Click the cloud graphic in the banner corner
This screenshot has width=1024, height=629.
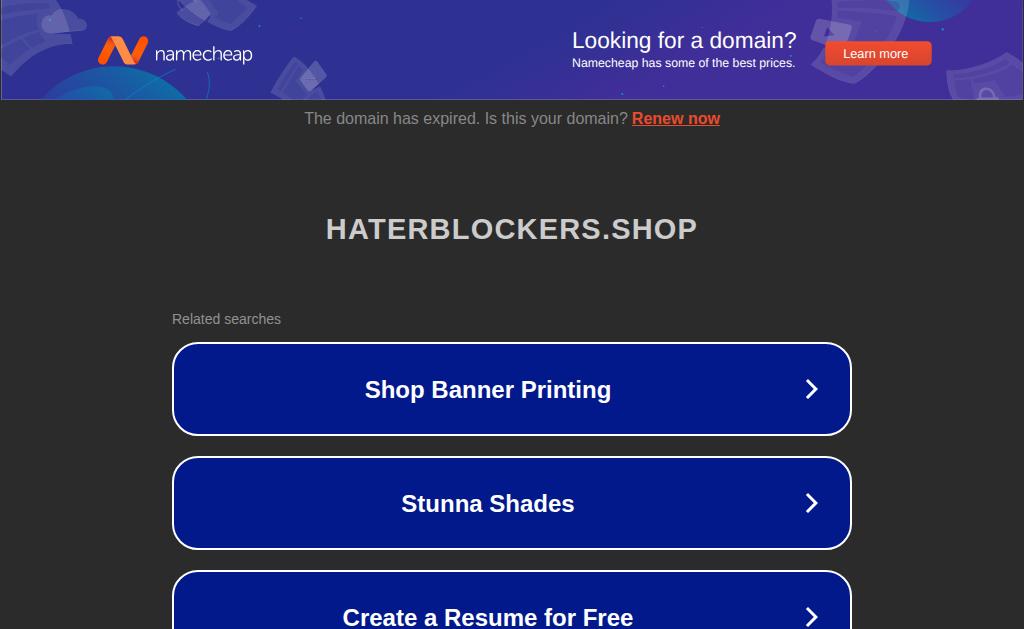[63, 22]
